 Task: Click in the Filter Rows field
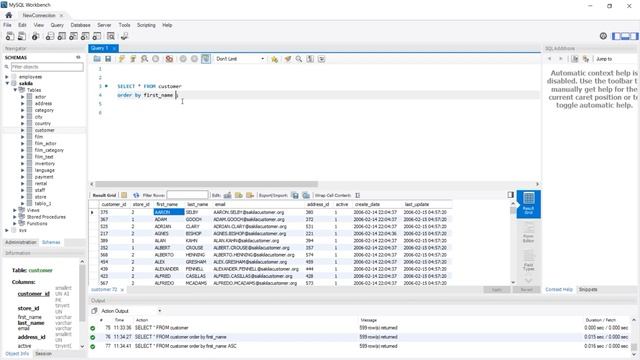[187, 195]
